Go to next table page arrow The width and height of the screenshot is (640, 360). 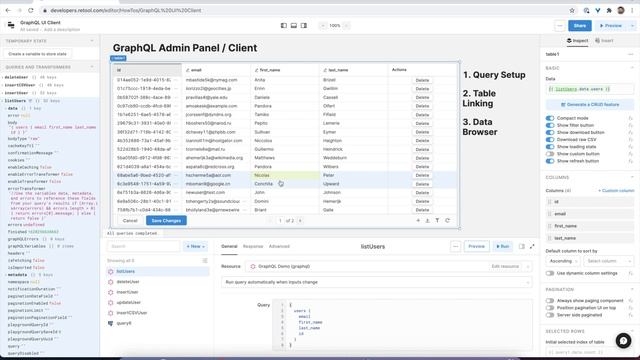(x=300, y=220)
